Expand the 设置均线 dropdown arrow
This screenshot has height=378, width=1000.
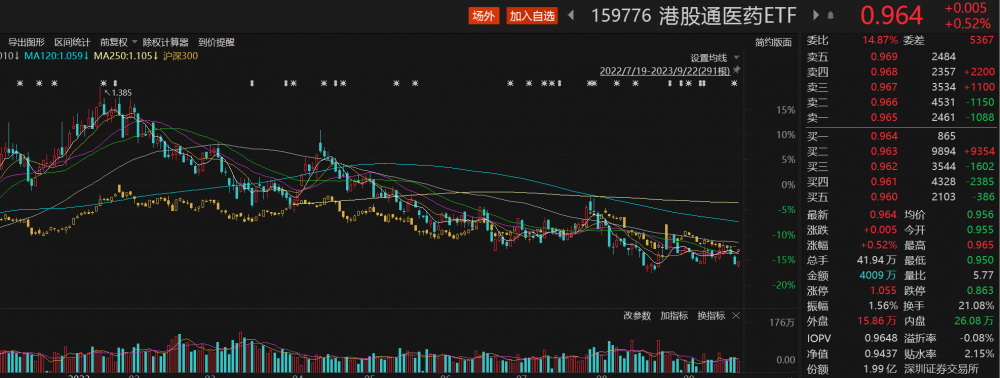pyautogui.click(x=737, y=57)
